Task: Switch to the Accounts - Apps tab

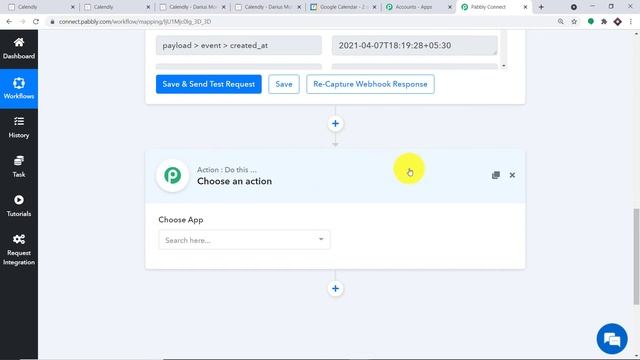Action: click(418, 7)
